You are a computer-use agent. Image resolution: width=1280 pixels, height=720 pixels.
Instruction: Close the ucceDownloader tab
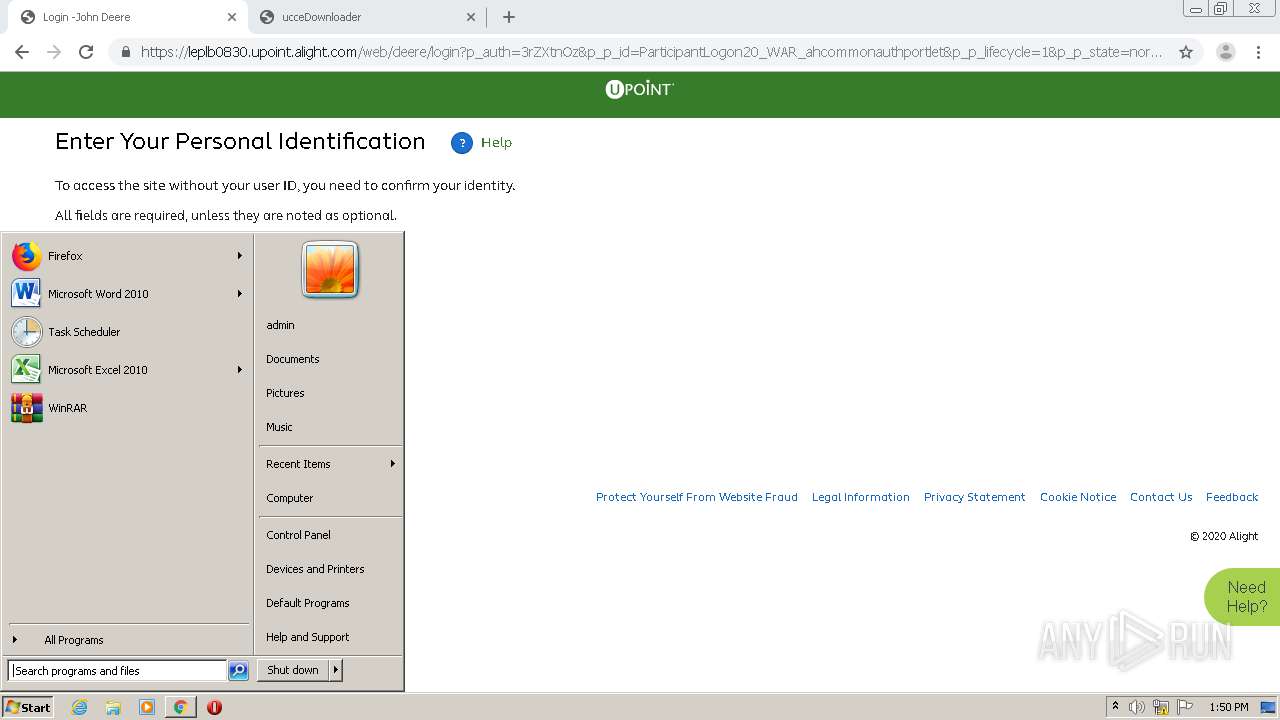click(x=472, y=17)
